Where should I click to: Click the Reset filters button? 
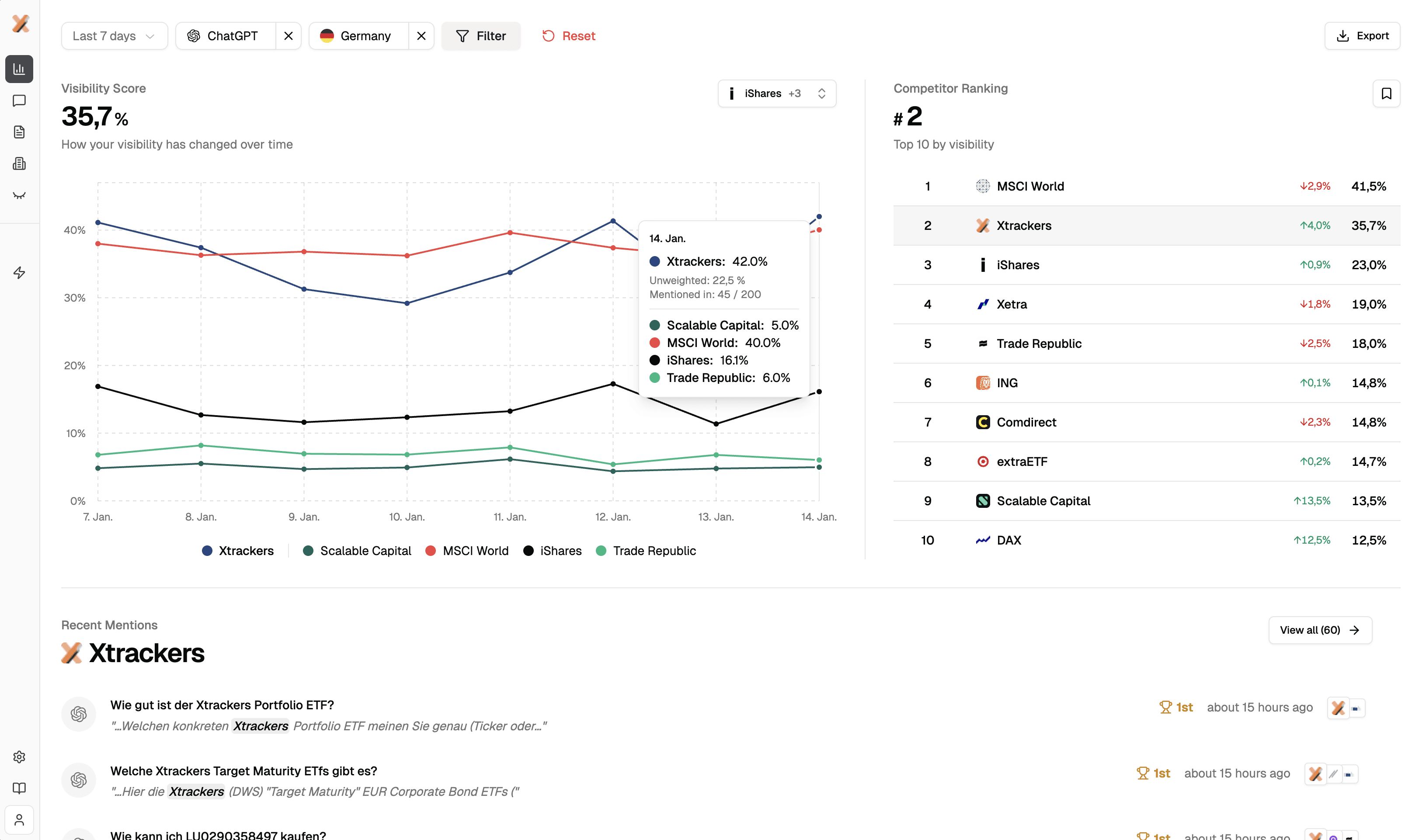point(568,36)
